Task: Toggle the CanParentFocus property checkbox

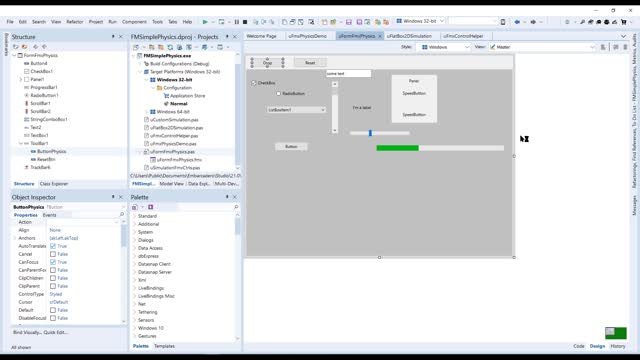Action: [x=53, y=270]
